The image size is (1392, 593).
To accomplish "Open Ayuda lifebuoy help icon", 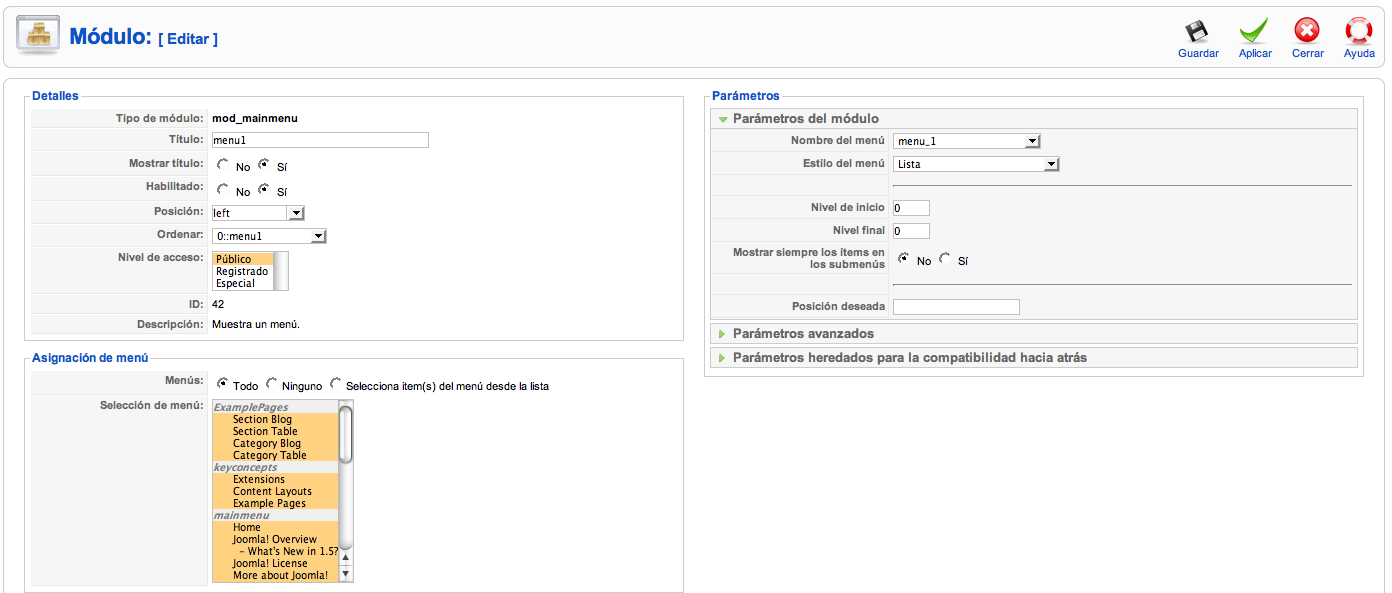I will [1359, 32].
